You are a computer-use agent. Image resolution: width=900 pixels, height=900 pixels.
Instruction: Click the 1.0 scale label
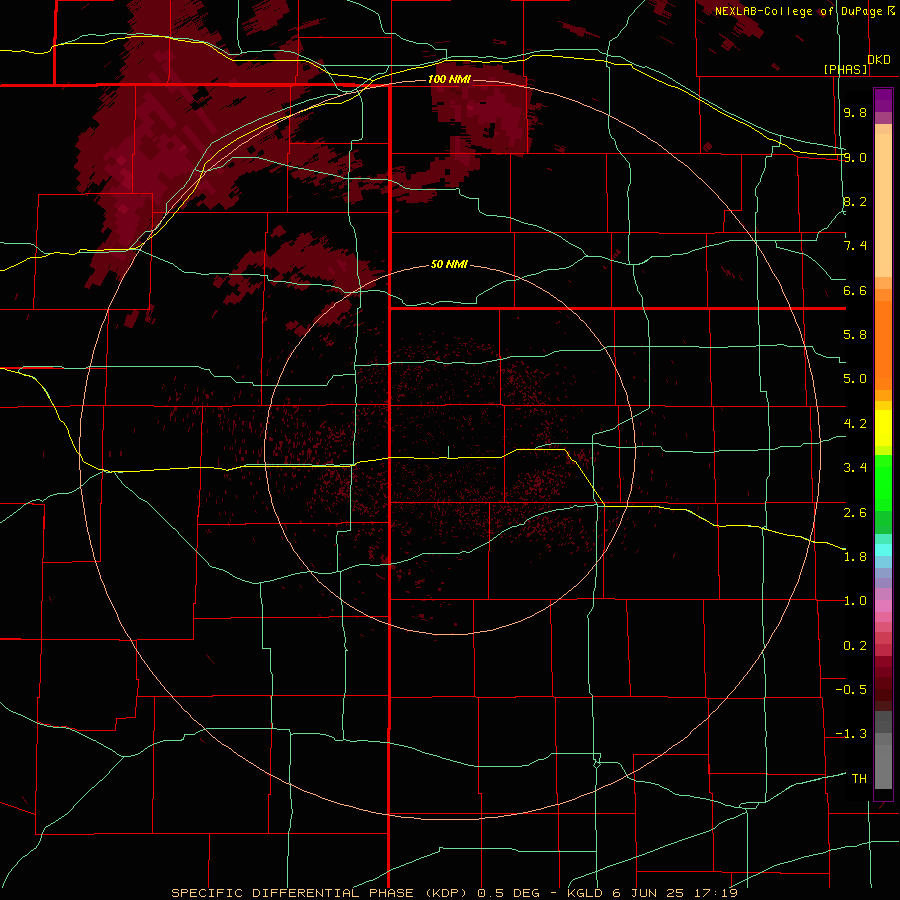point(855,601)
